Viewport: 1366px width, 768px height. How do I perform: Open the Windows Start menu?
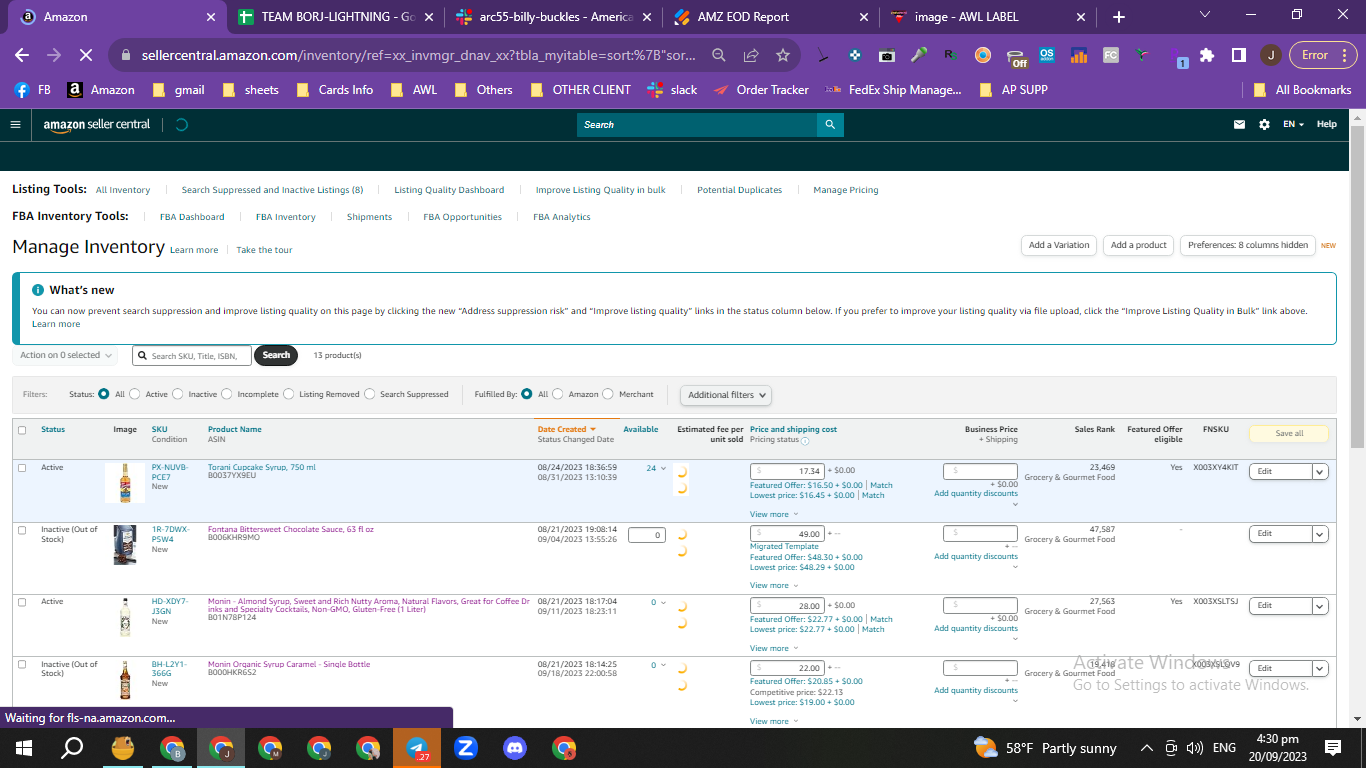point(23,748)
